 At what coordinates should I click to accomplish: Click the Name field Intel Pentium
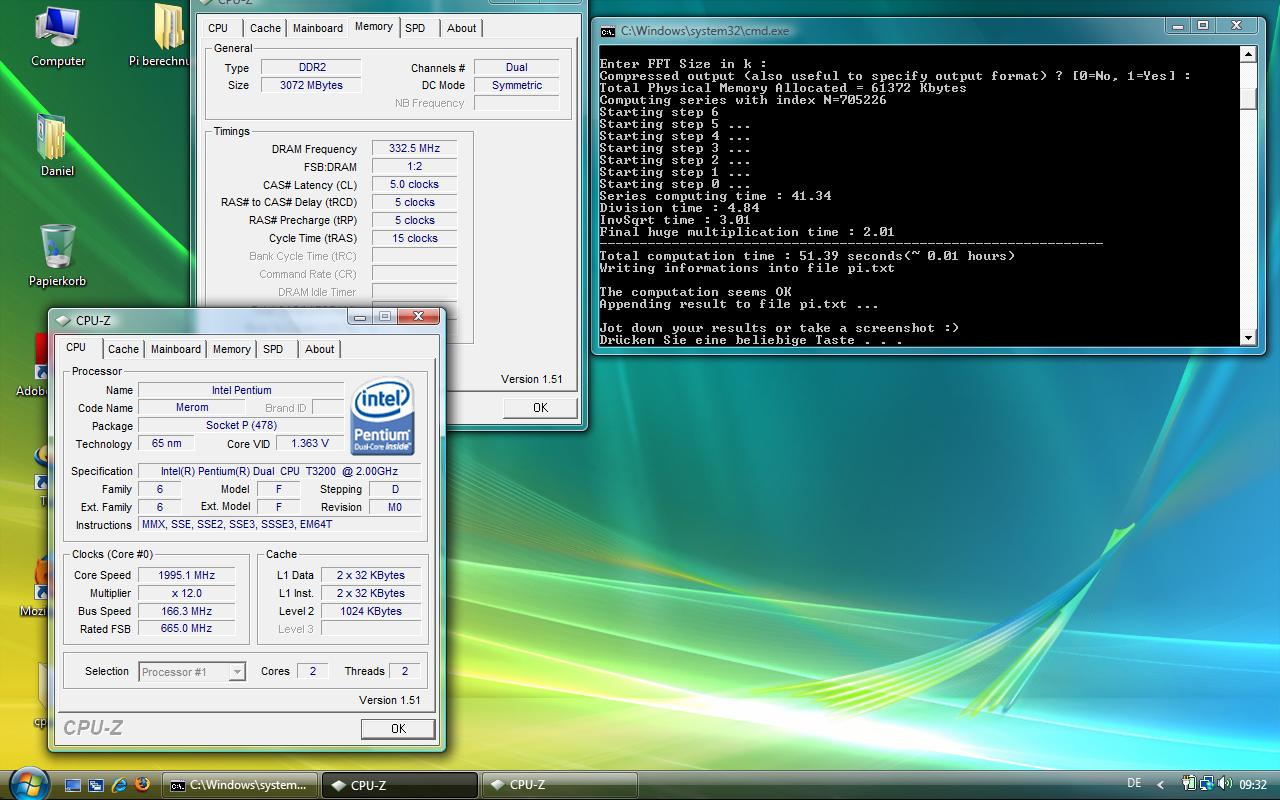click(241, 390)
